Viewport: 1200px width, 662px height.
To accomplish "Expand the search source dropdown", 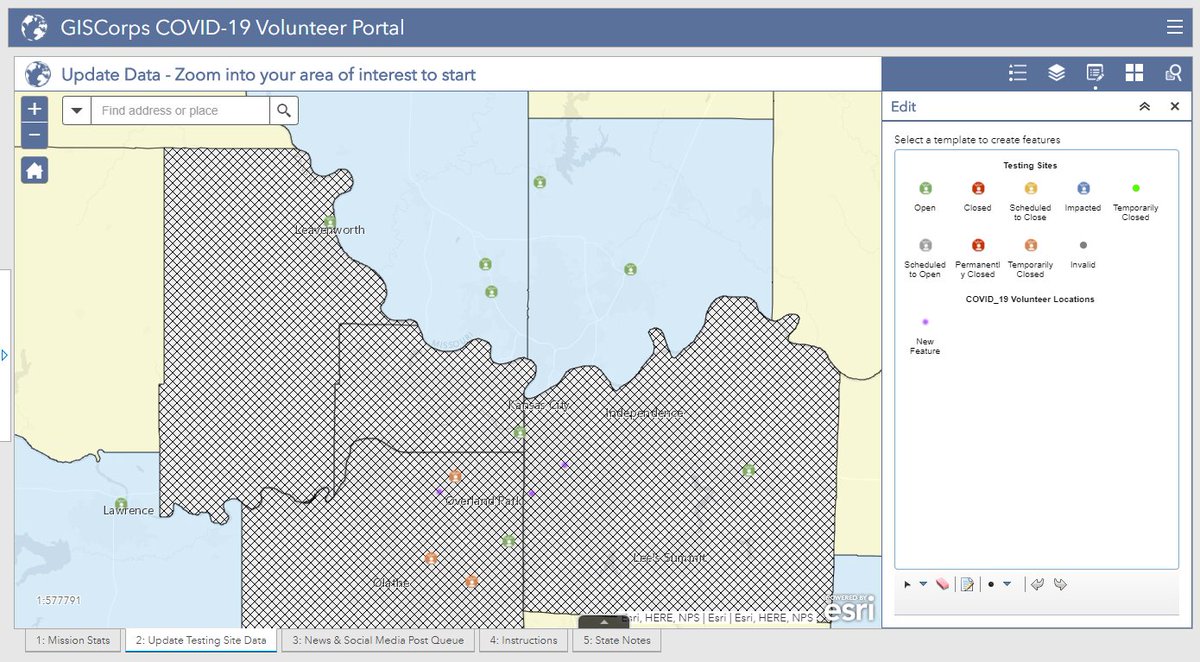I will [77, 111].
